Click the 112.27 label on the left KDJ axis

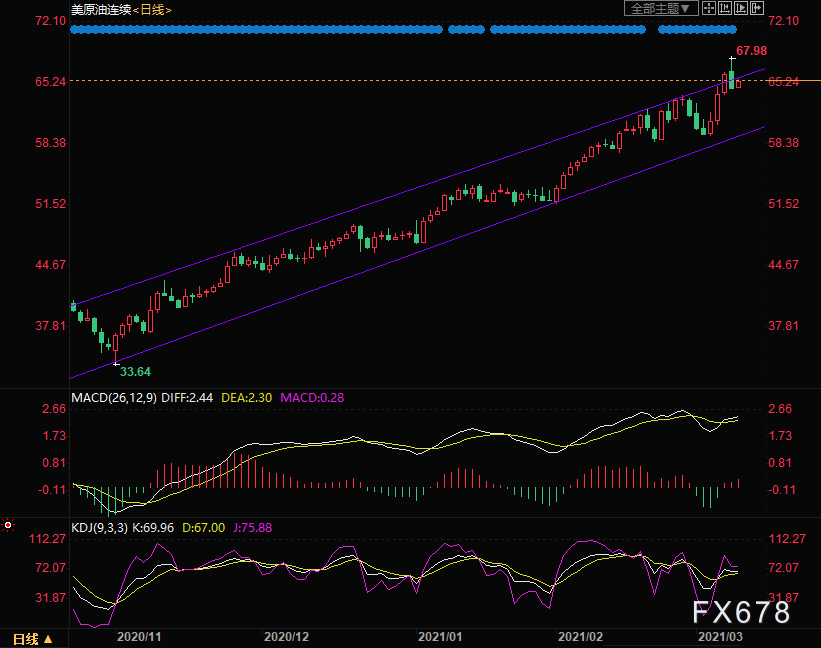(x=48, y=539)
